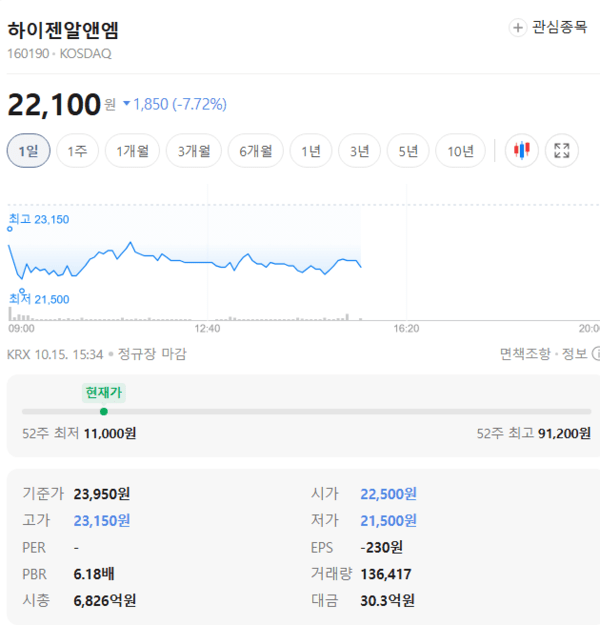The width and height of the screenshot is (600, 625).
Task: Select the 1개월 period tab
Action: (132, 151)
